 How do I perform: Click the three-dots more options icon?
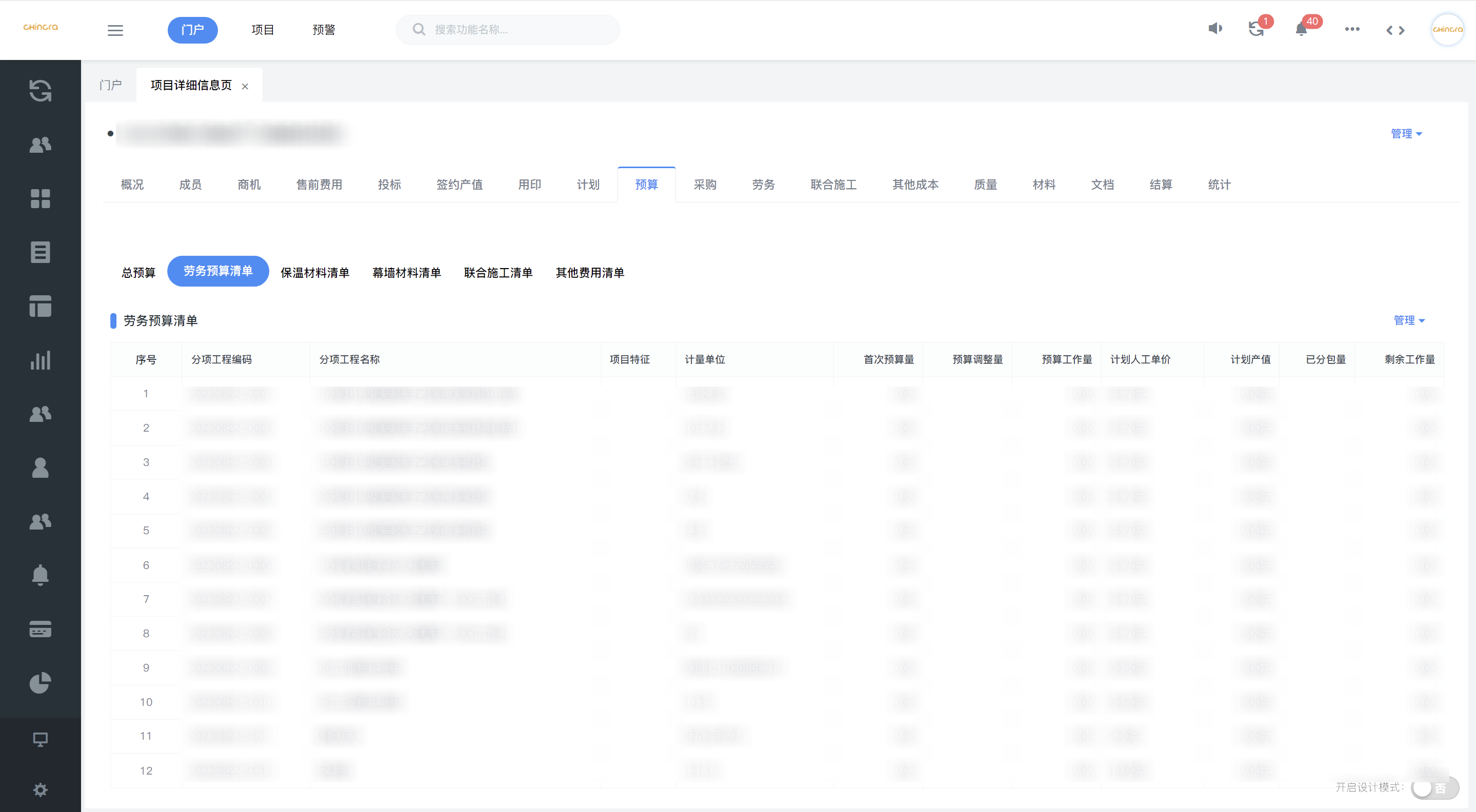(1352, 29)
